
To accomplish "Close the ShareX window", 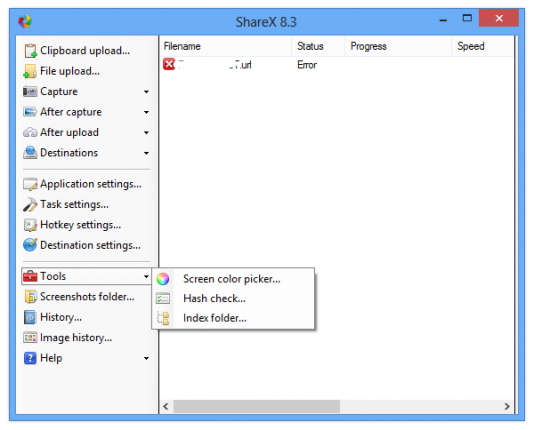I will [499, 18].
